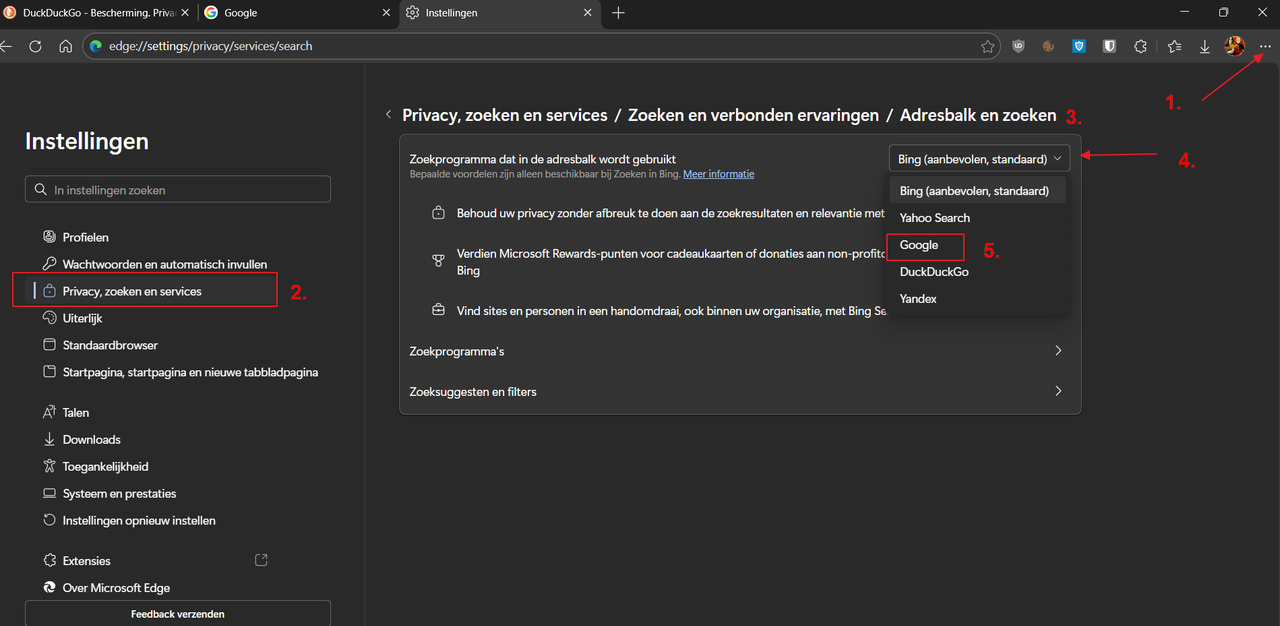
Task: Click the Meer informatie link
Action: click(719, 174)
